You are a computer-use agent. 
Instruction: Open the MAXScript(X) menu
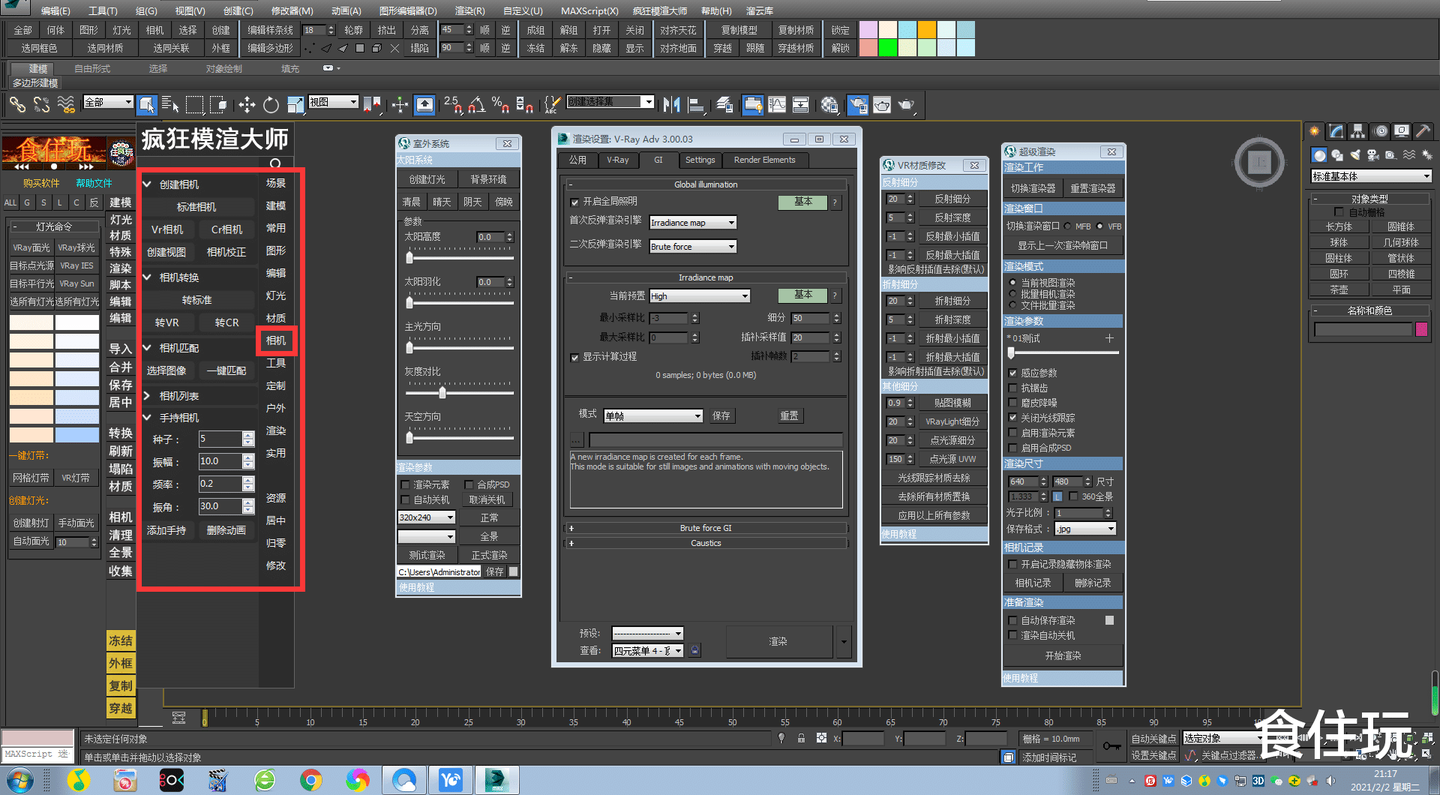589,11
